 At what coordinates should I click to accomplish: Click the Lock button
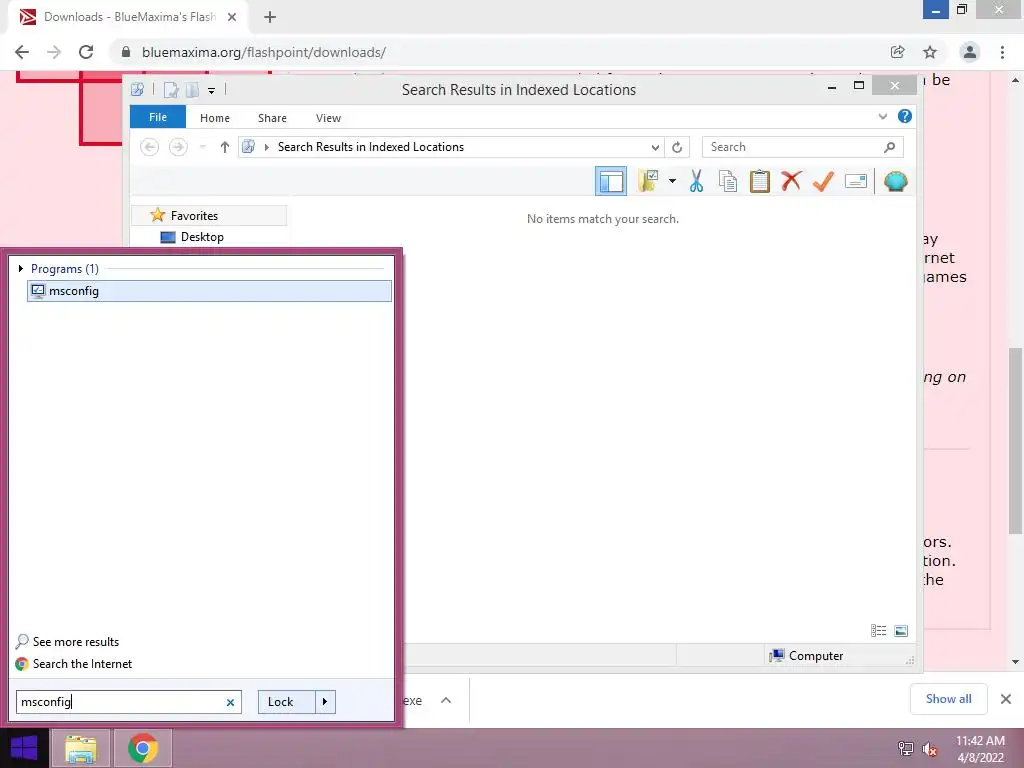(287, 702)
